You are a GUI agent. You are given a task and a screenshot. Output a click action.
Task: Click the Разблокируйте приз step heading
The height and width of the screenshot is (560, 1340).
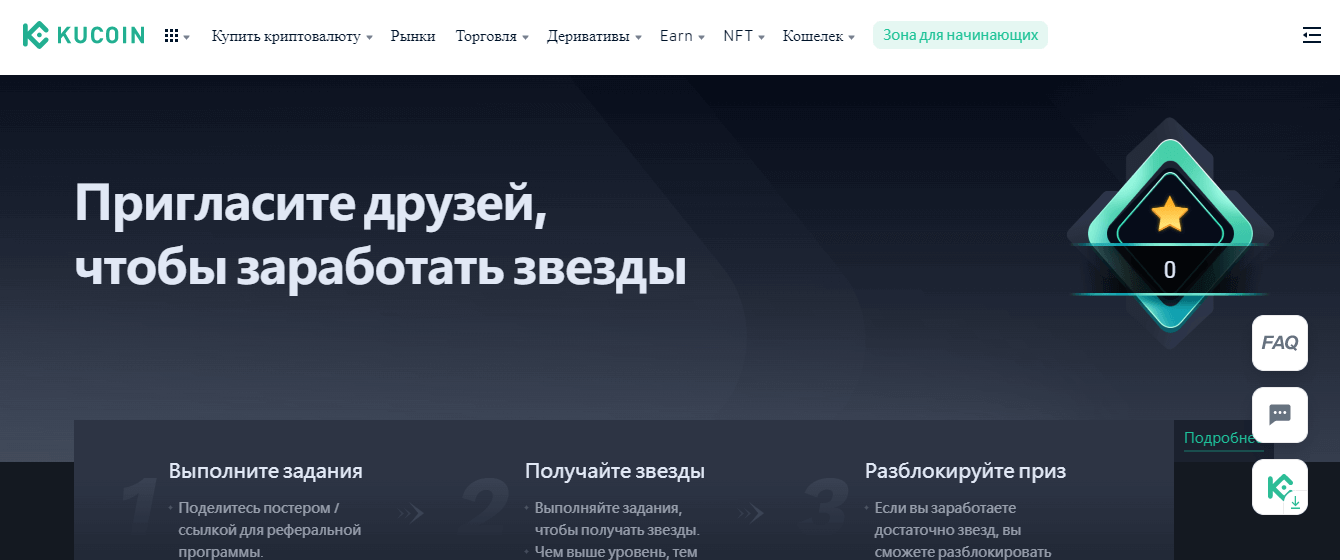(965, 471)
